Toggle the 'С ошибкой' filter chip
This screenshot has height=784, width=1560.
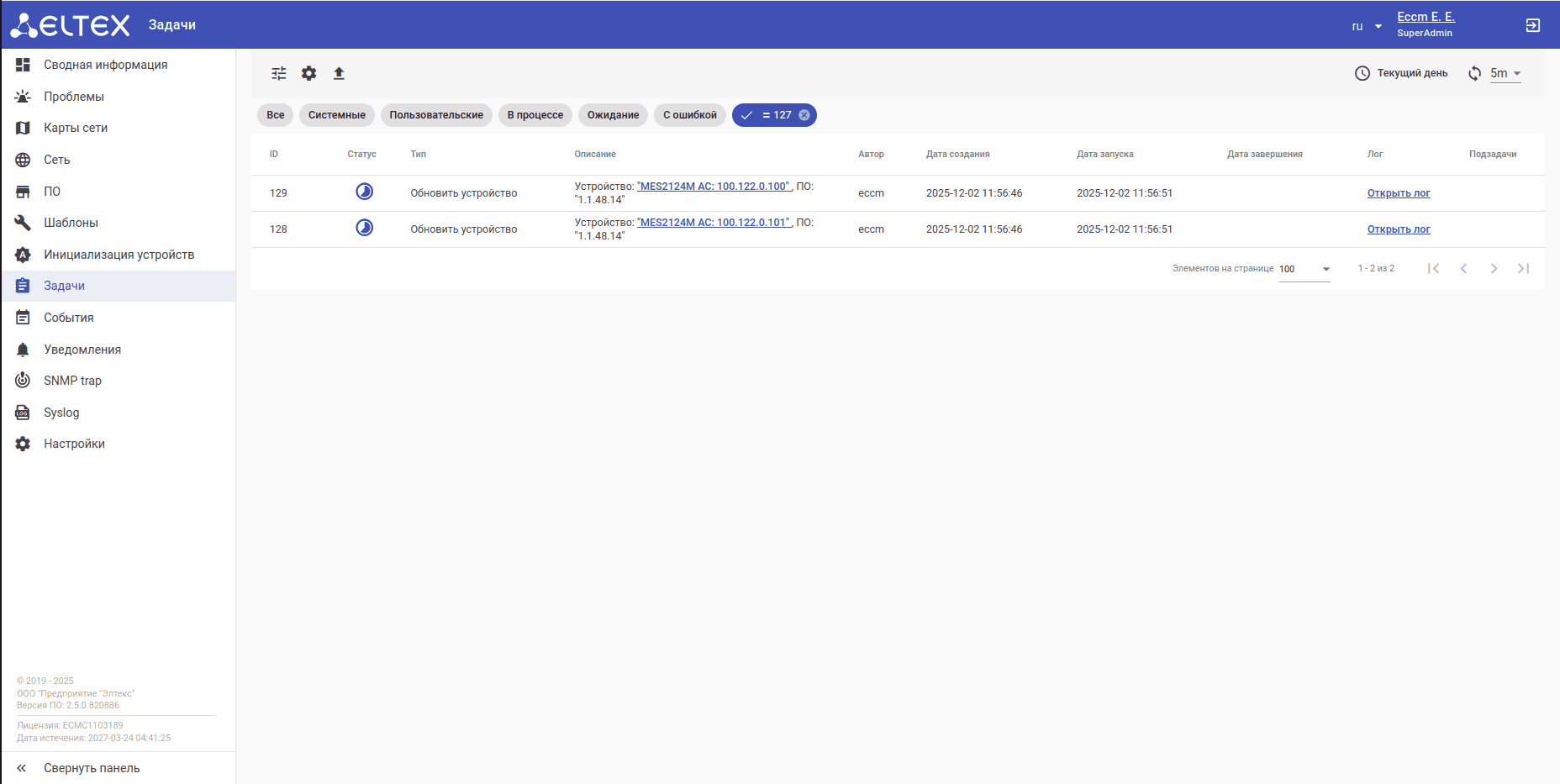pos(689,115)
